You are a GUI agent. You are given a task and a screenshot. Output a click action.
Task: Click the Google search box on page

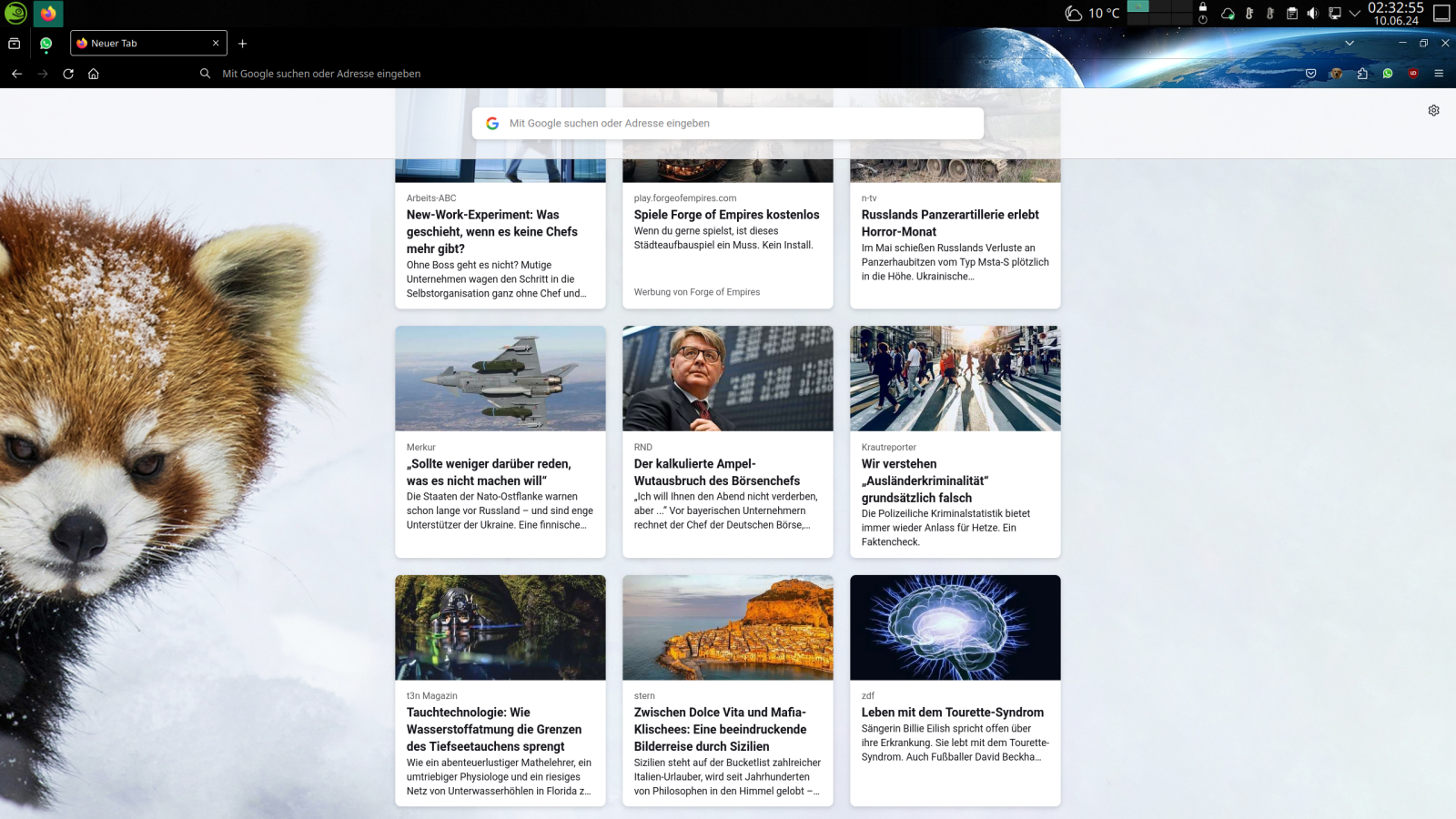tap(728, 124)
